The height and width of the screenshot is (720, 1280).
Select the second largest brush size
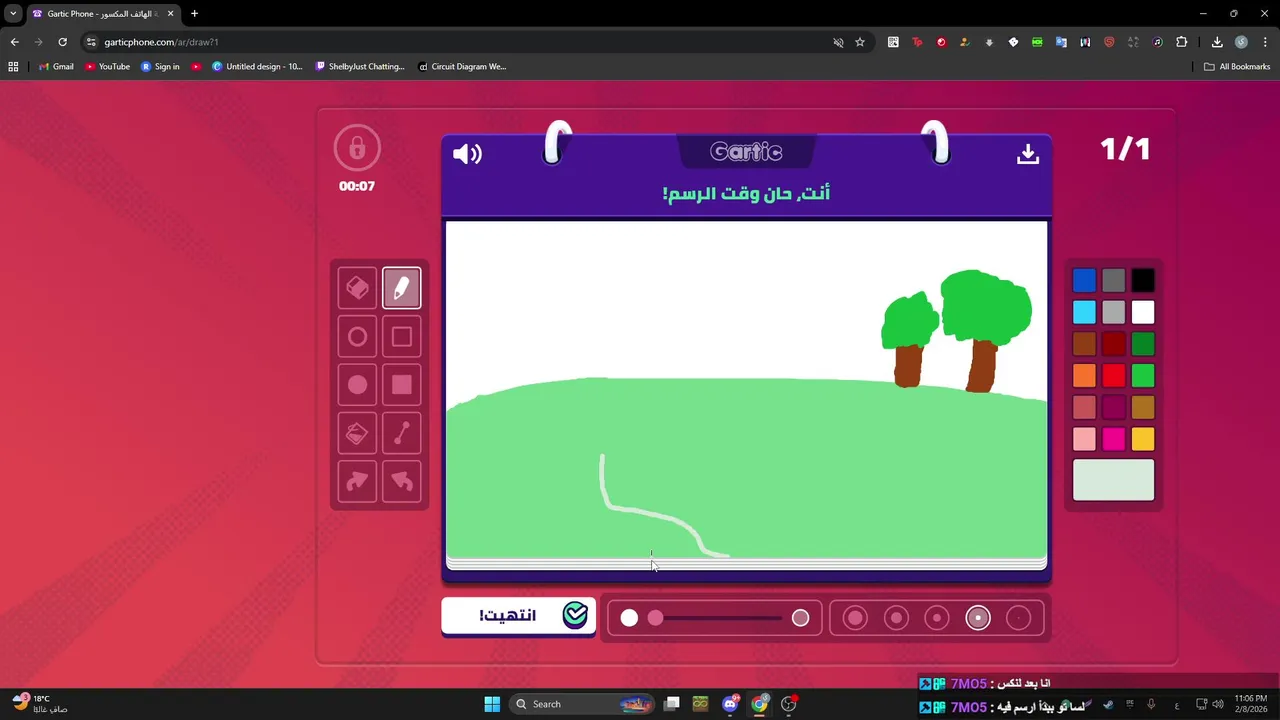[896, 618]
